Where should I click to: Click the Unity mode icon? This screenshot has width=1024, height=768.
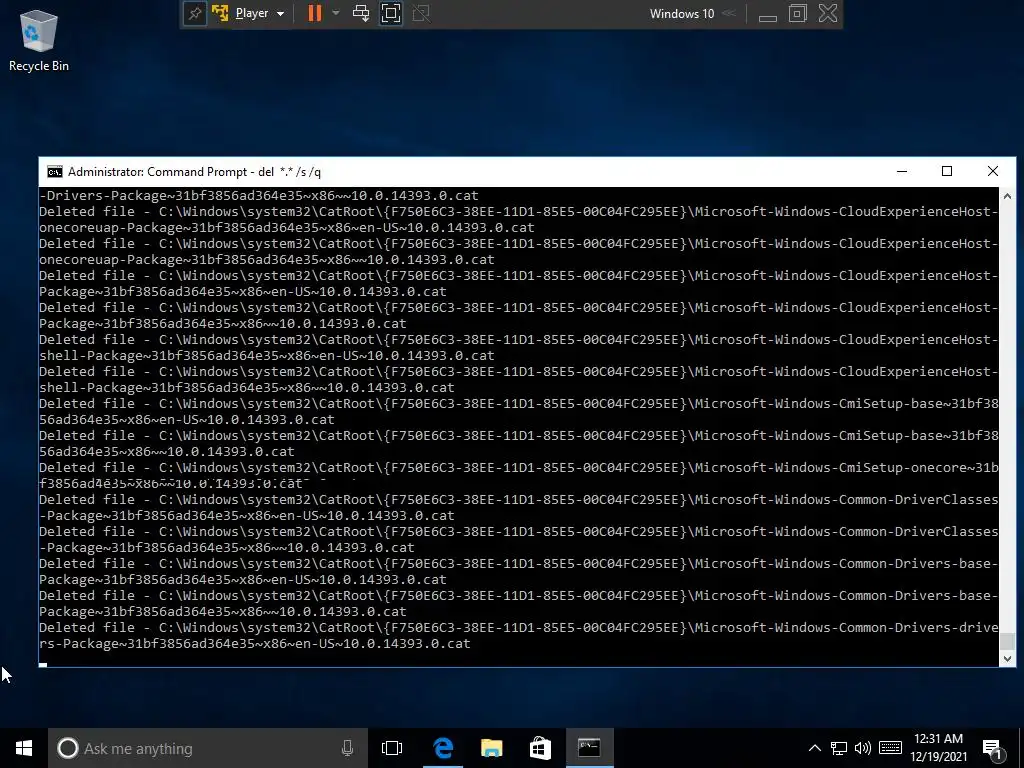point(421,14)
